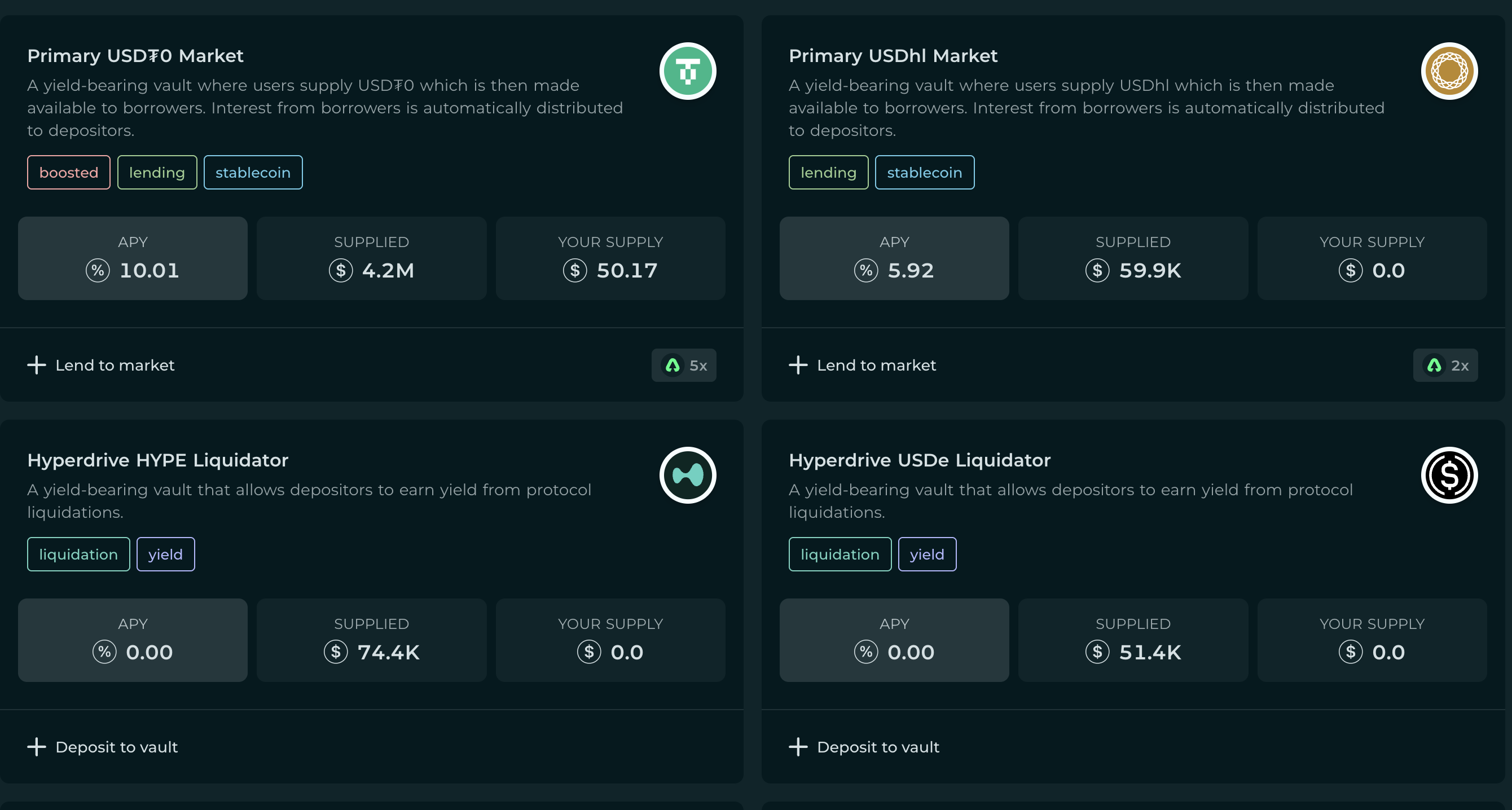Viewport: 1512px width, 810px height.
Task: Expand Lend to market for USD₮0
Action: pos(115,365)
